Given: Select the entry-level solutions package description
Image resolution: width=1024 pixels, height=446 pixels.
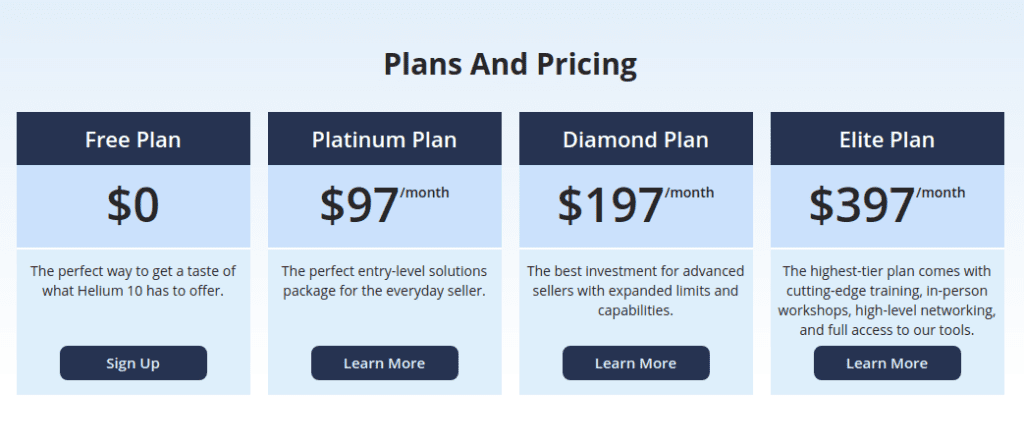Looking at the screenshot, I should coord(385,281).
